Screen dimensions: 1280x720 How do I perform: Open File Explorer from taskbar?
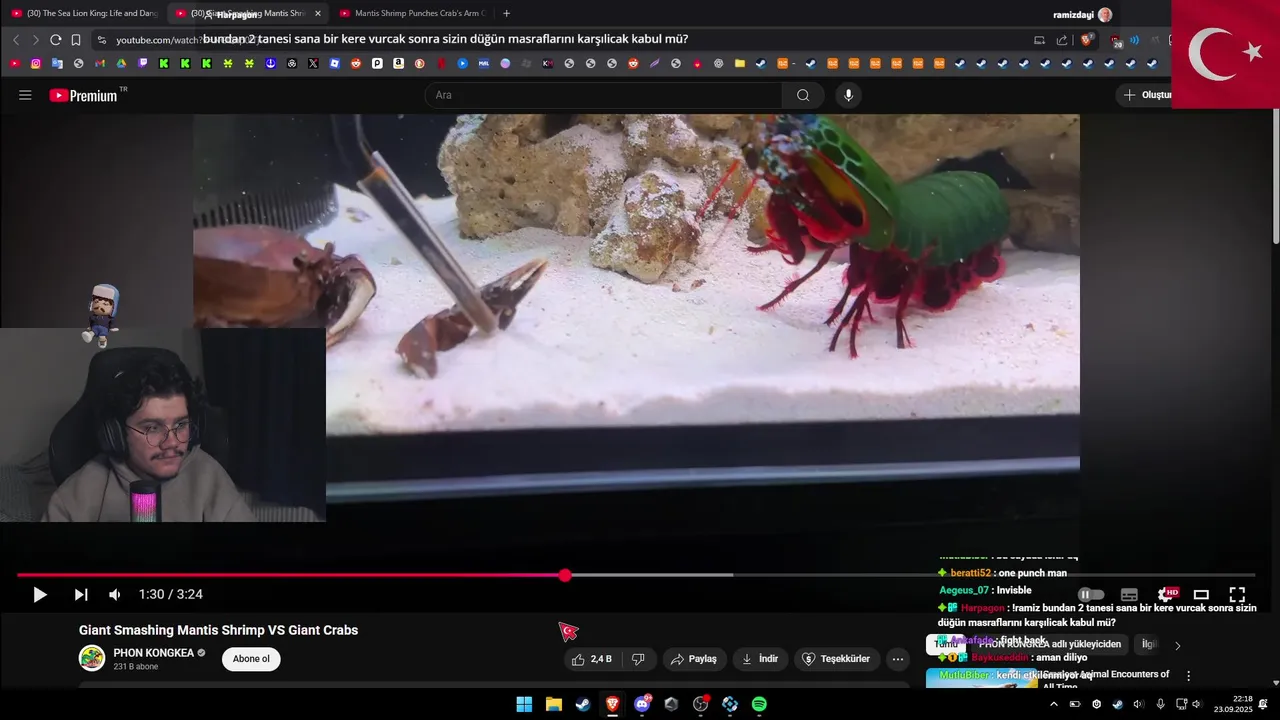(553, 704)
